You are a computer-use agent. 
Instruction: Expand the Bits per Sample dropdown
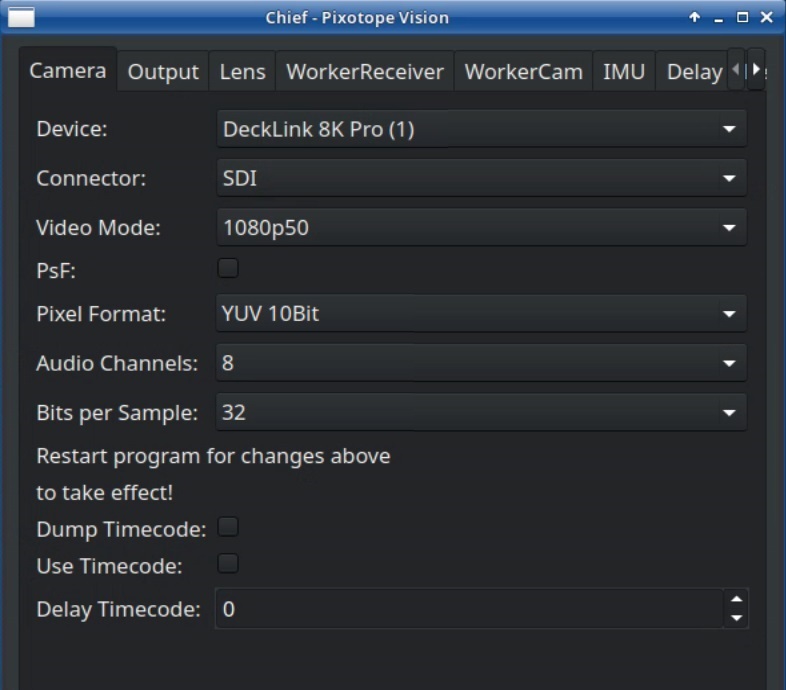click(x=481, y=412)
